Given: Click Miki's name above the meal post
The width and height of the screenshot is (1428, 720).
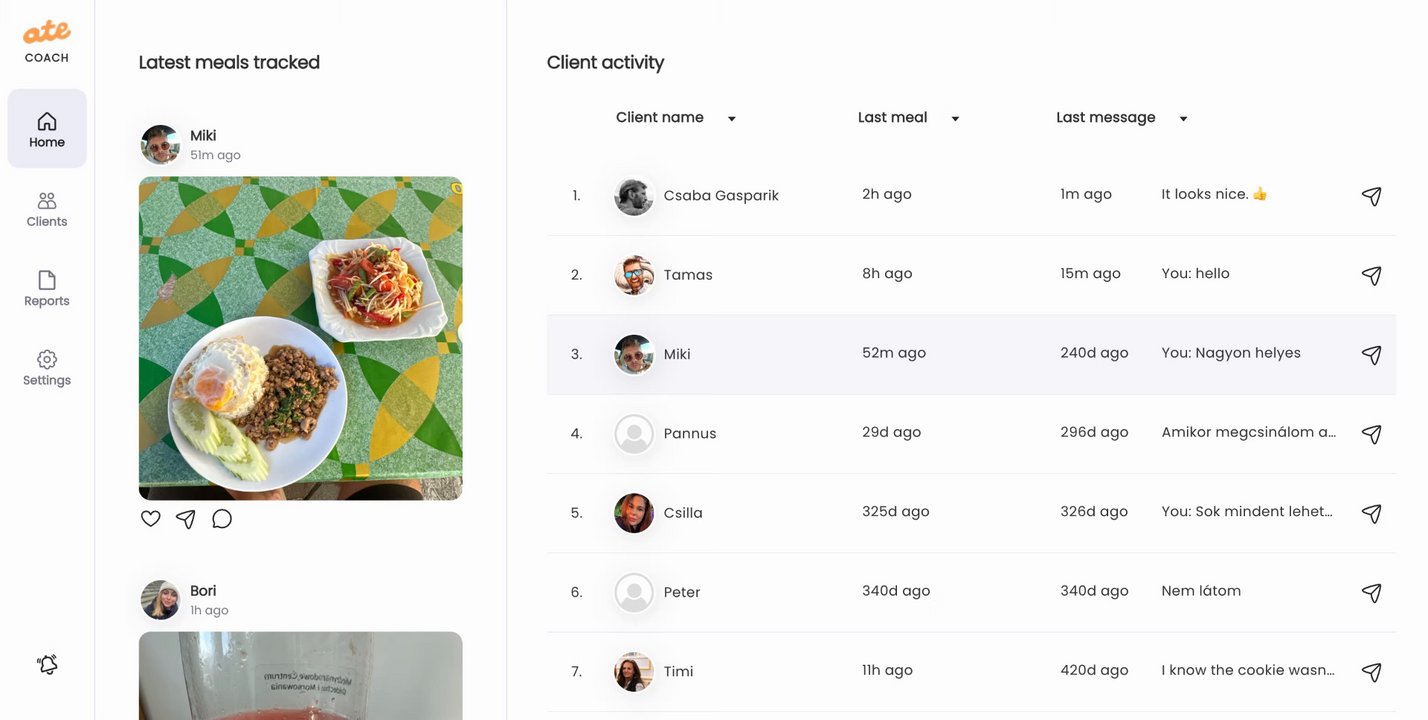Looking at the screenshot, I should (203, 136).
